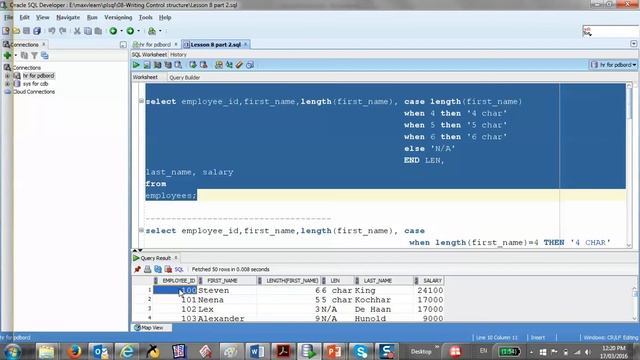Click the Map View button
The width and height of the screenshot is (640, 360).
click(151, 328)
